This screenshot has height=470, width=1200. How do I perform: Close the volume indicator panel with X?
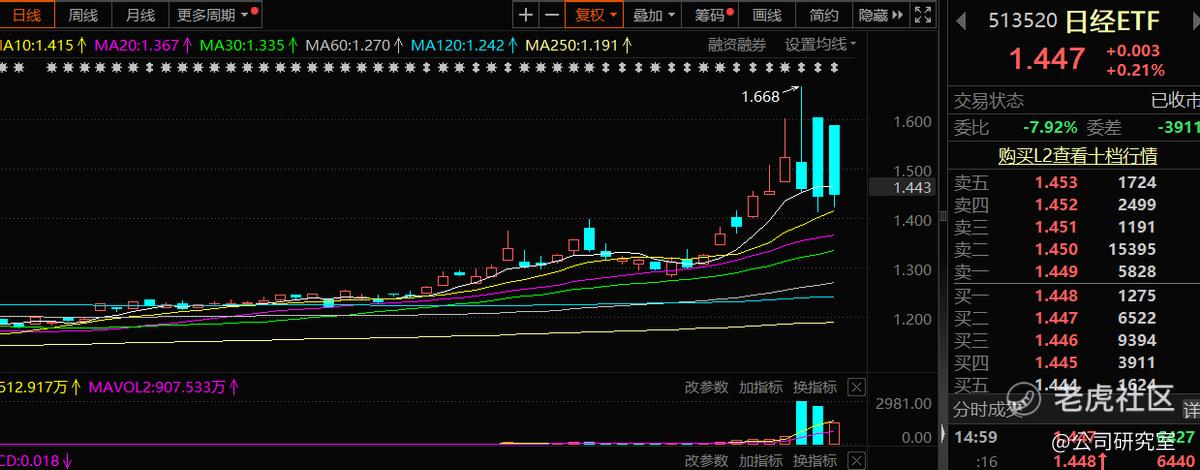click(856, 387)
